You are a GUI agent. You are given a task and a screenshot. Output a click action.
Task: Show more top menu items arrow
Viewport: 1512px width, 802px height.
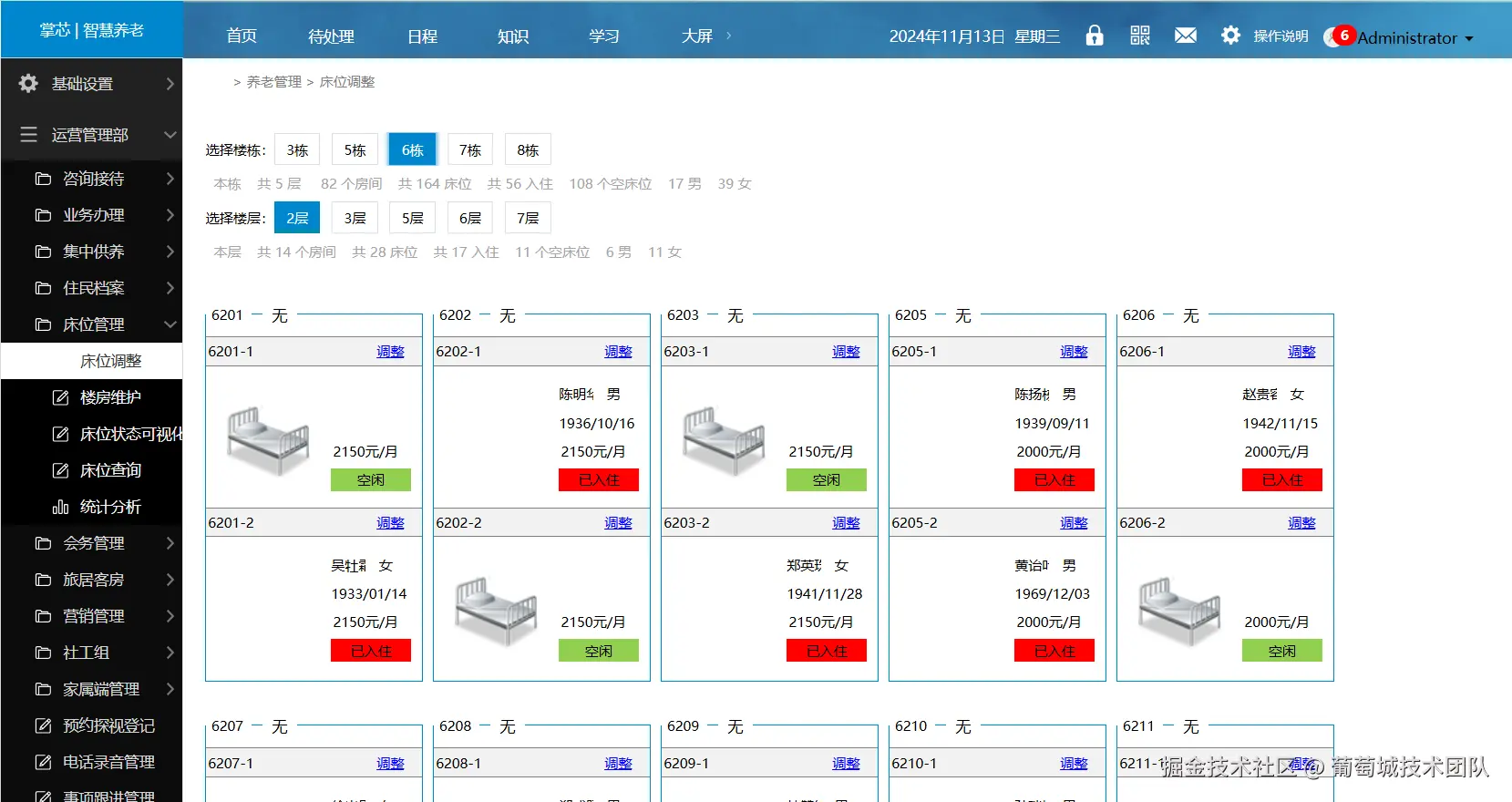[728, 36]
